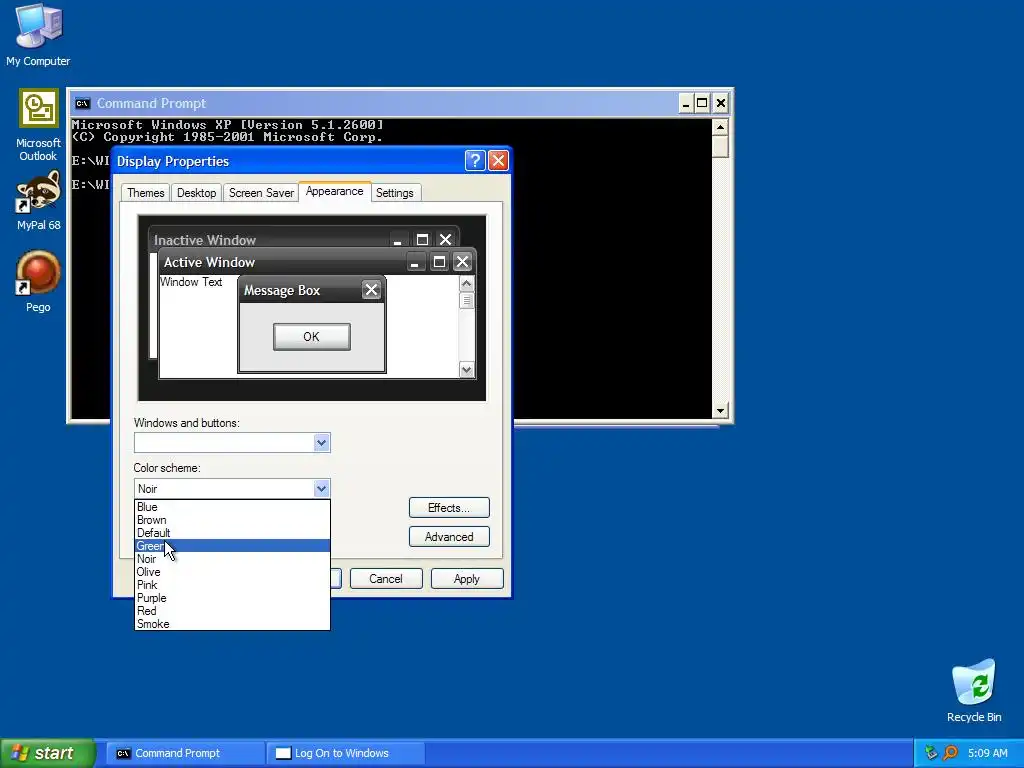
Task: Click the Active Window preview close icon
Action: pos(462,262)
